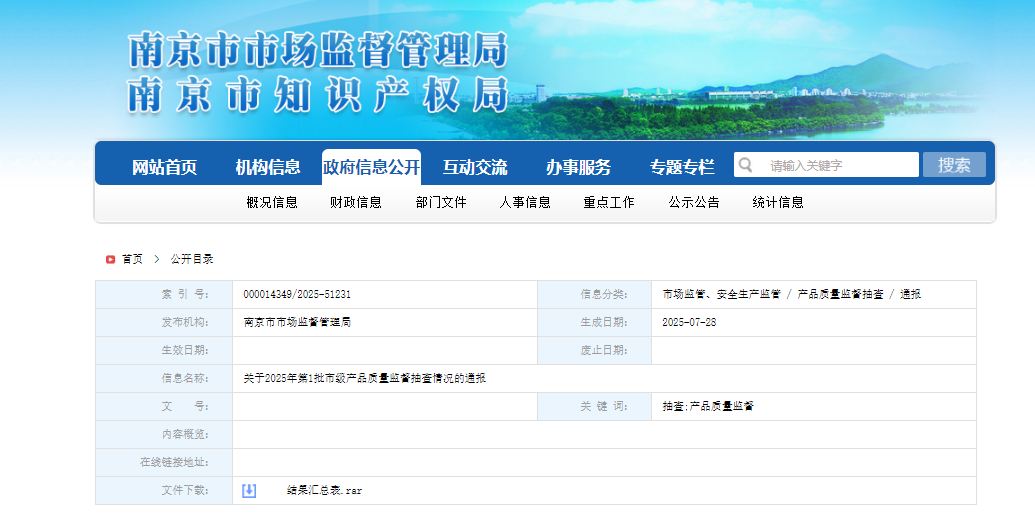Select the date 2025-07-28
The height and width of the screenshot is (514, 1035).
click(689, 323)
